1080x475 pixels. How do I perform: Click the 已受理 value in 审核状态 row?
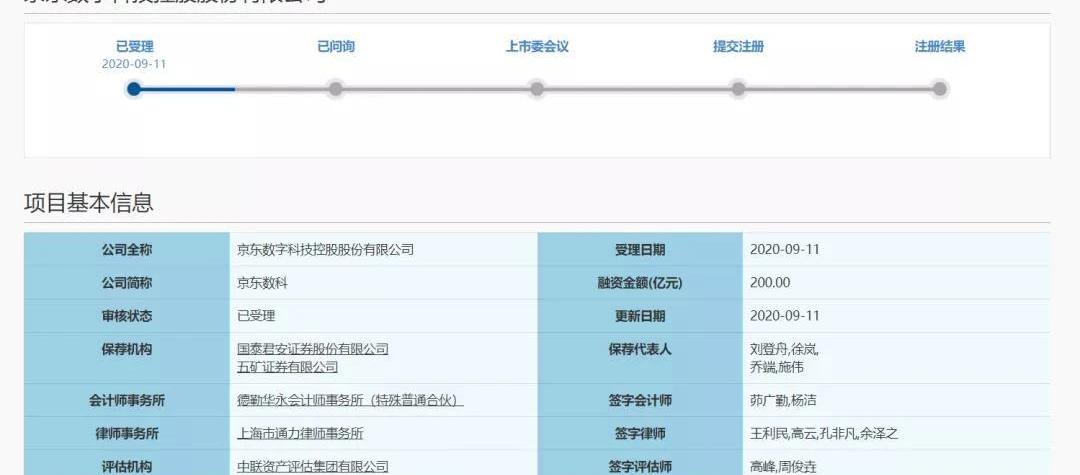pos(256,316)
